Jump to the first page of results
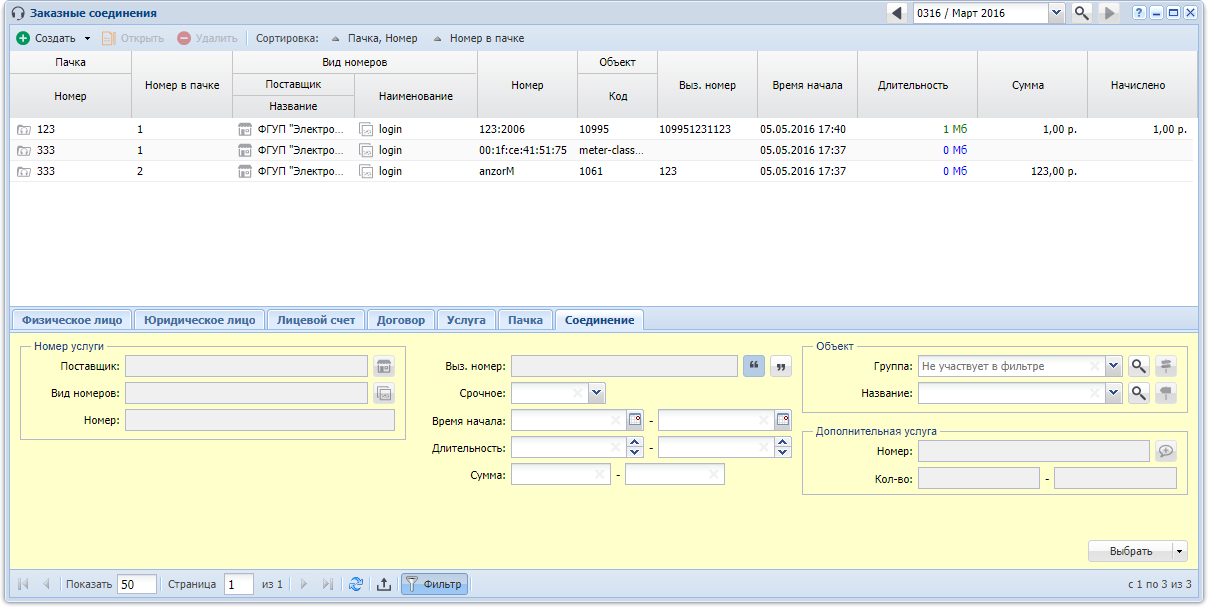This screenshot has width=1208, height=607. [23, 585]
